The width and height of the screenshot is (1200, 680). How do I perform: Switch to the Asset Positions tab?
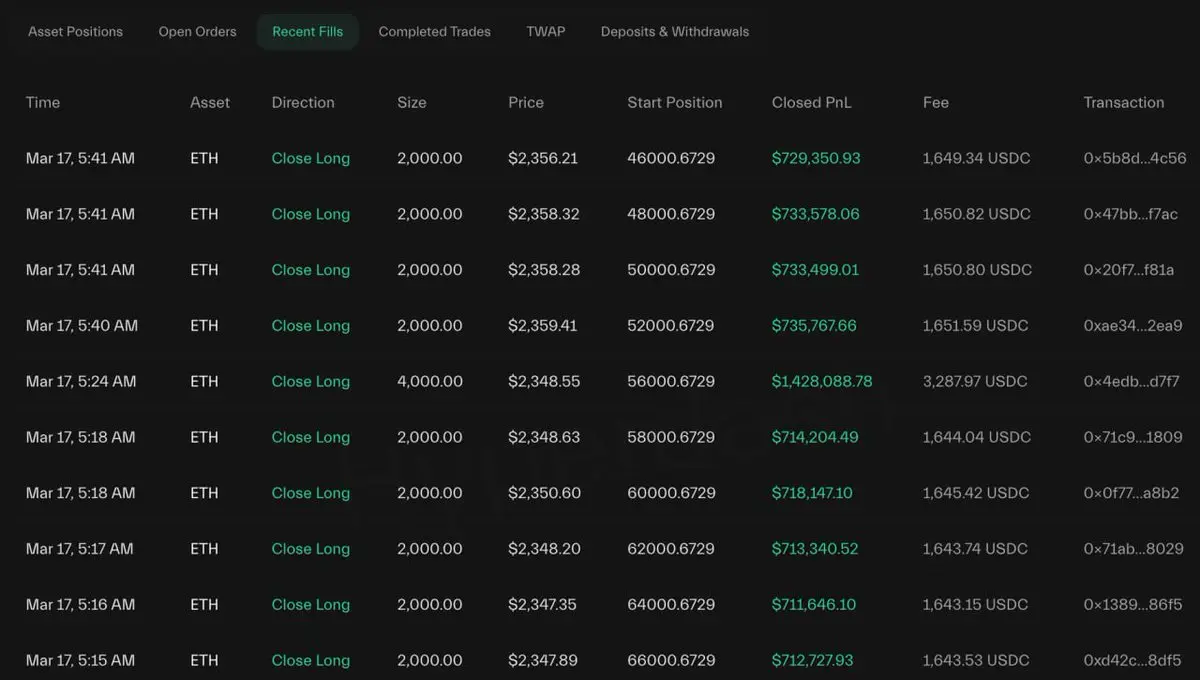(x=75, y=31)
